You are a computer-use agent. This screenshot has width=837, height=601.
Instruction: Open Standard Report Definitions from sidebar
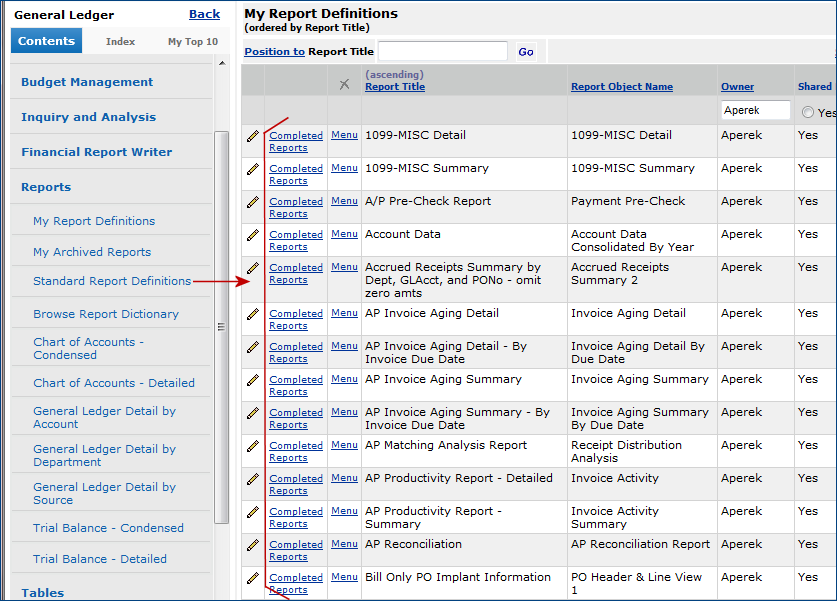112,281
